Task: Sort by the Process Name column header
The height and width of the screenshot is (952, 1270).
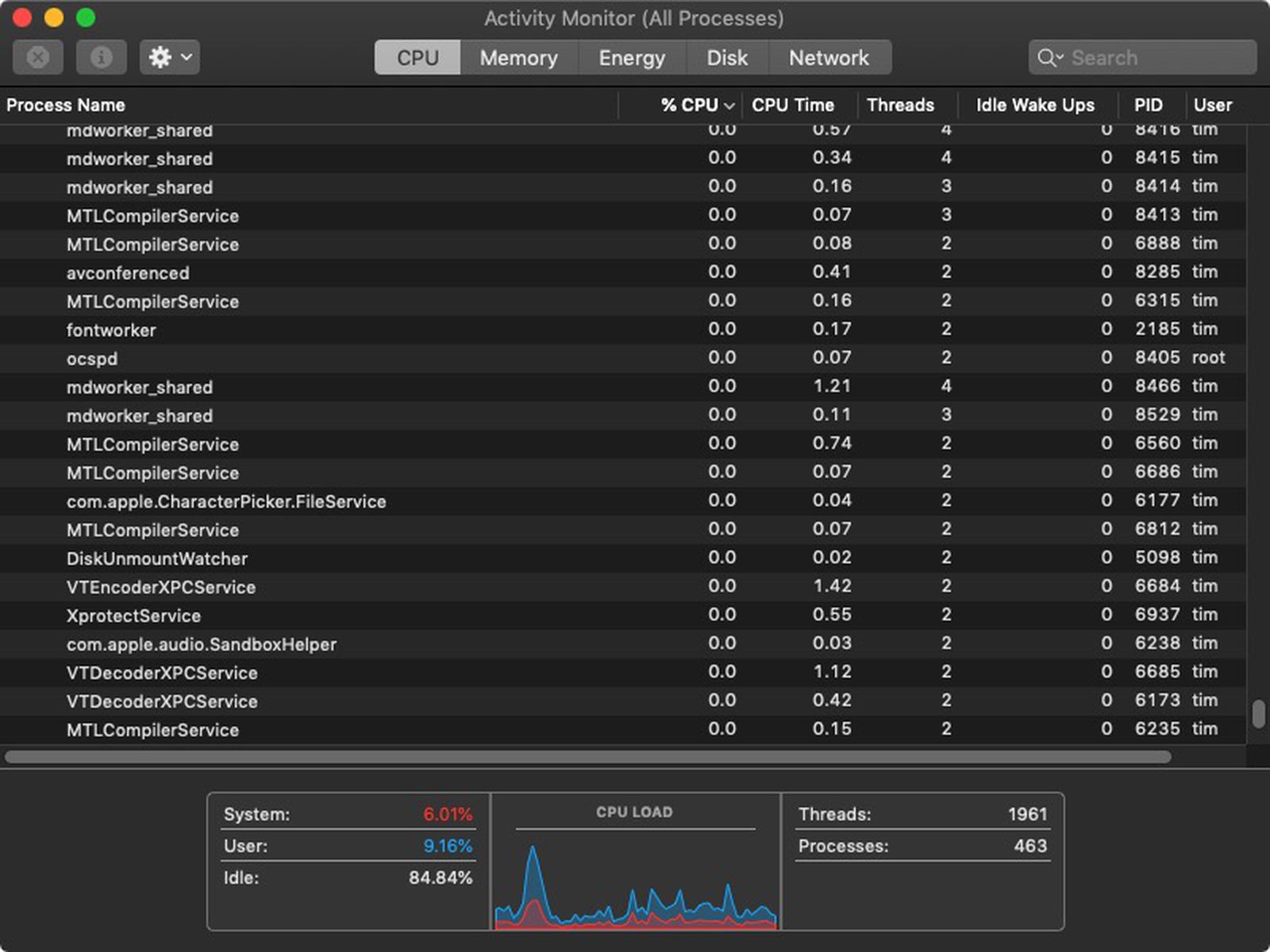Action: click(x=67, y=105)
